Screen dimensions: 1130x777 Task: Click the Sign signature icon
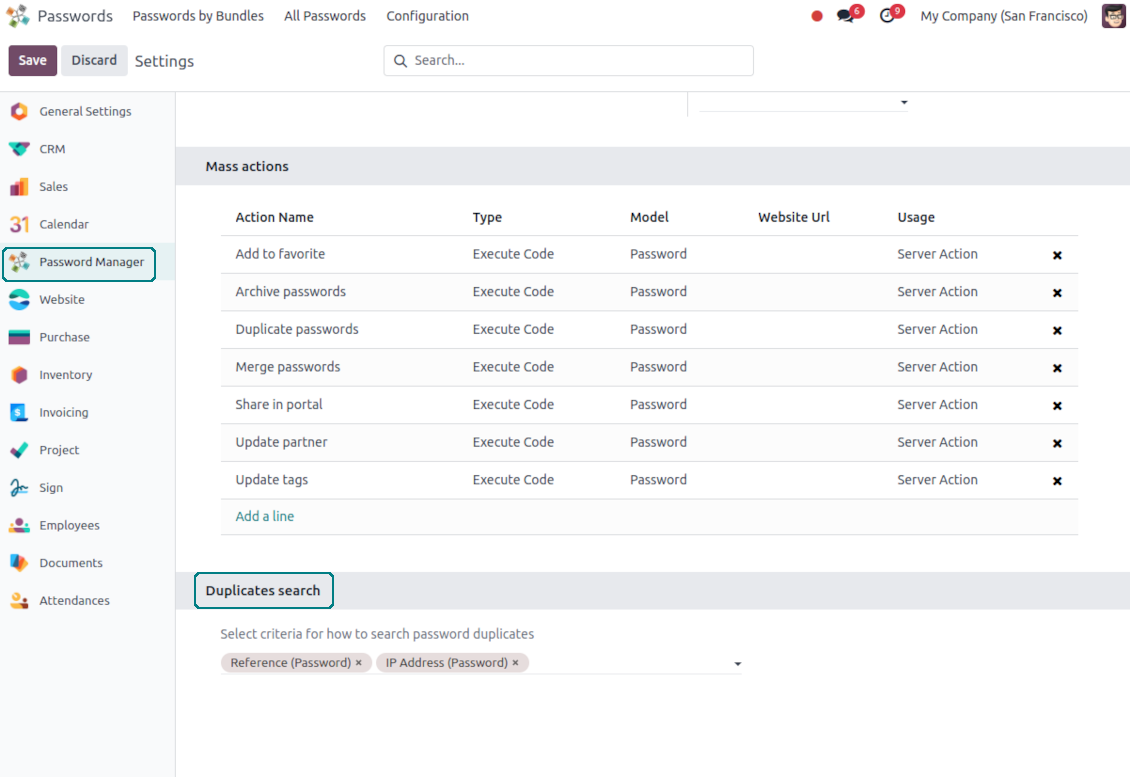coord(19,487)
